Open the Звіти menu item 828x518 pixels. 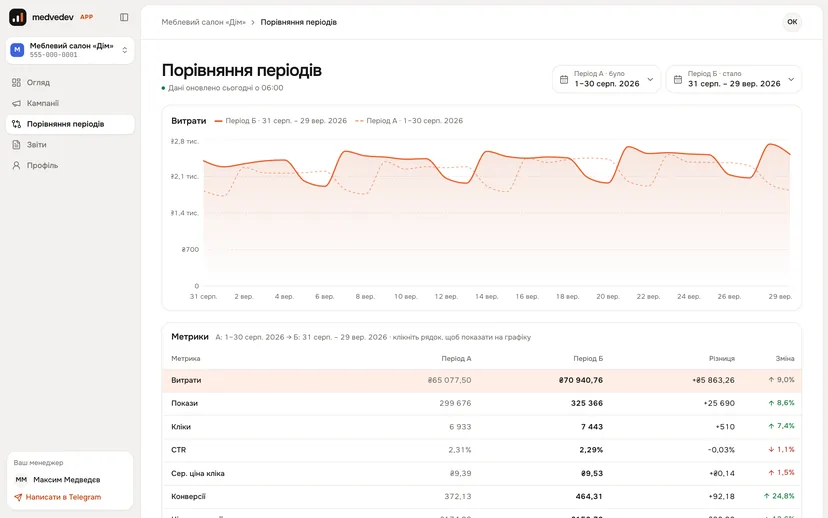tap(70, 145)
